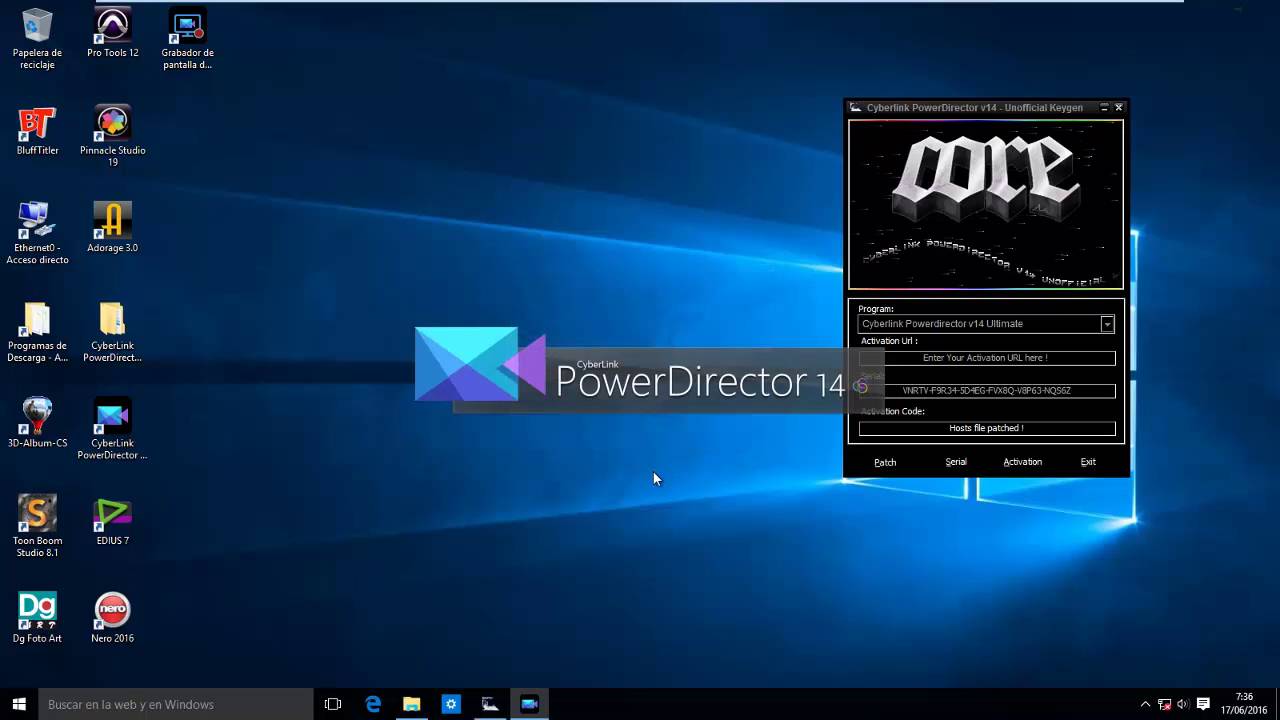Select the Programas de Descarga folder
The width and height of the screenshot is (1280, 720).
[x=37, y=332]
